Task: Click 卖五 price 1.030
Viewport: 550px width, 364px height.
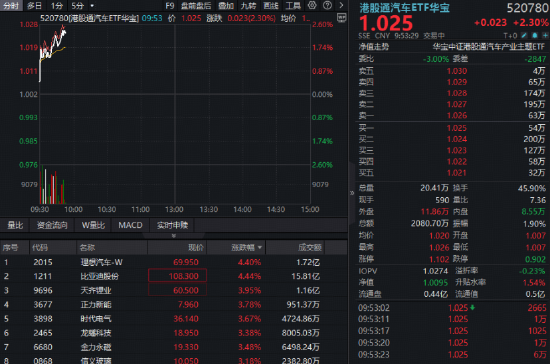Action: [x=457, y=71]
